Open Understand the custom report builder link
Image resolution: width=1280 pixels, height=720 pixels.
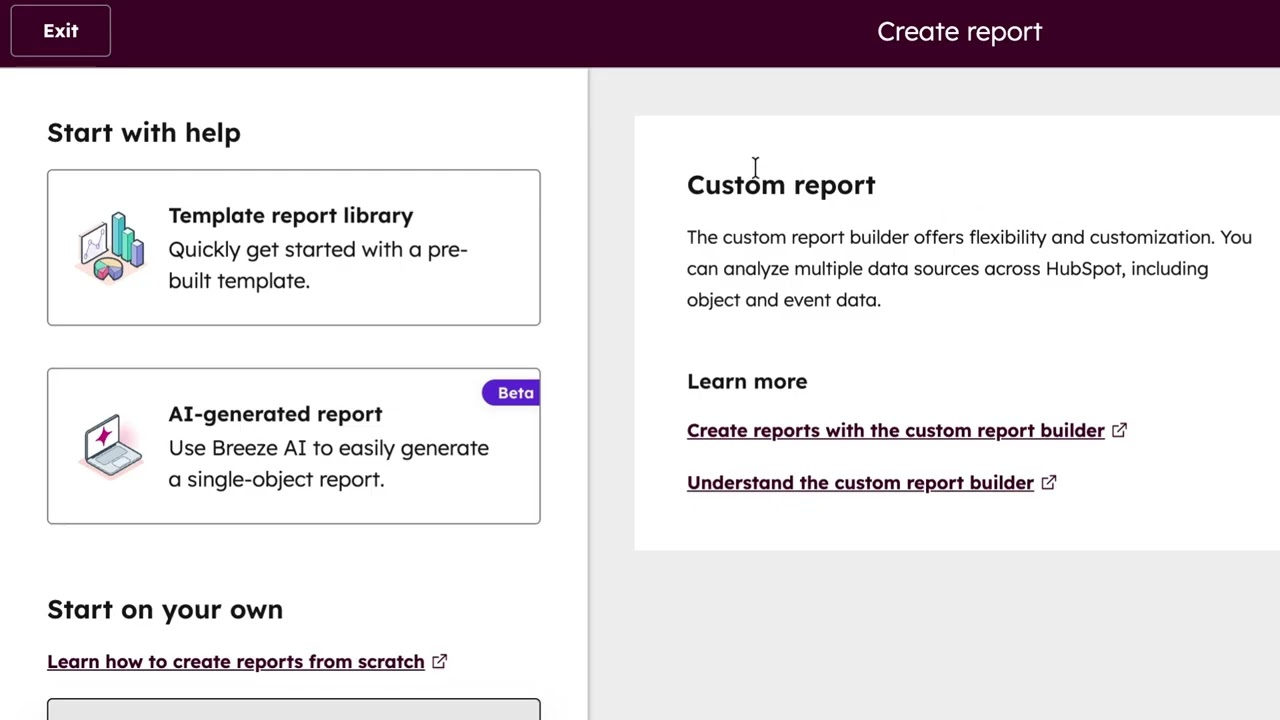click(x=860, y=483)
